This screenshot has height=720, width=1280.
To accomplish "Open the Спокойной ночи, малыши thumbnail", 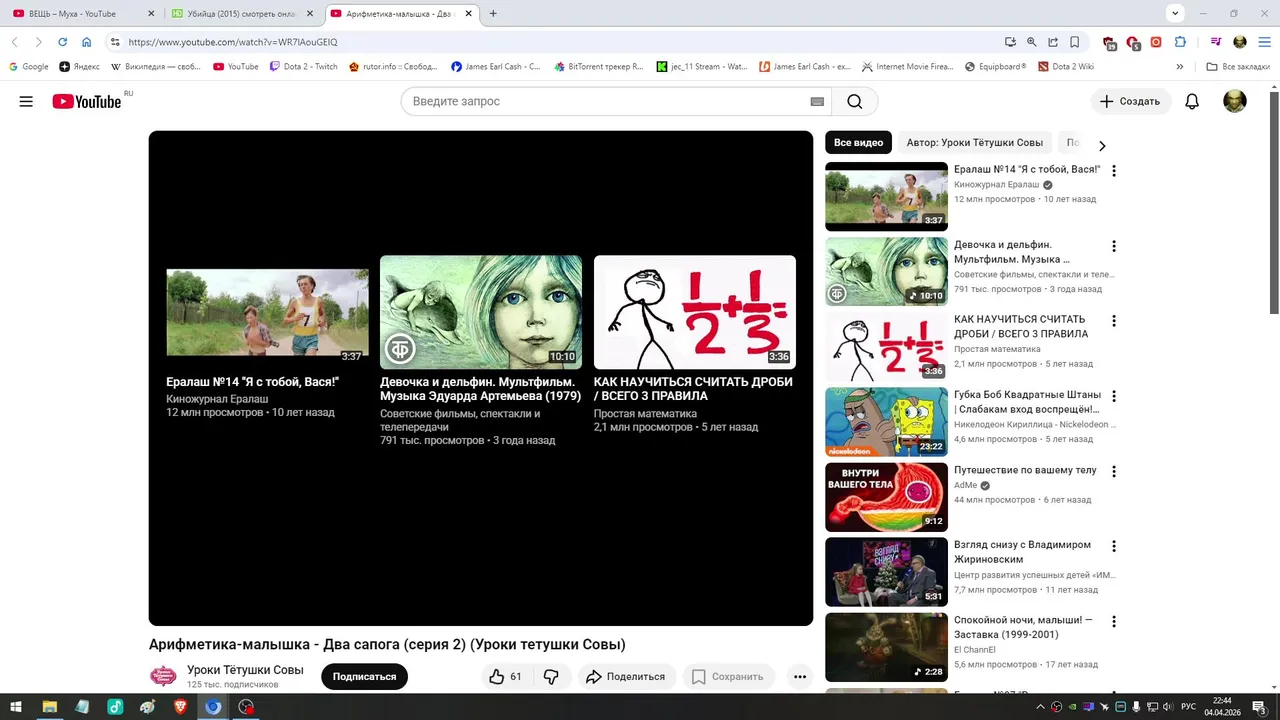I will pyautogui.click(x=886, y=647).
